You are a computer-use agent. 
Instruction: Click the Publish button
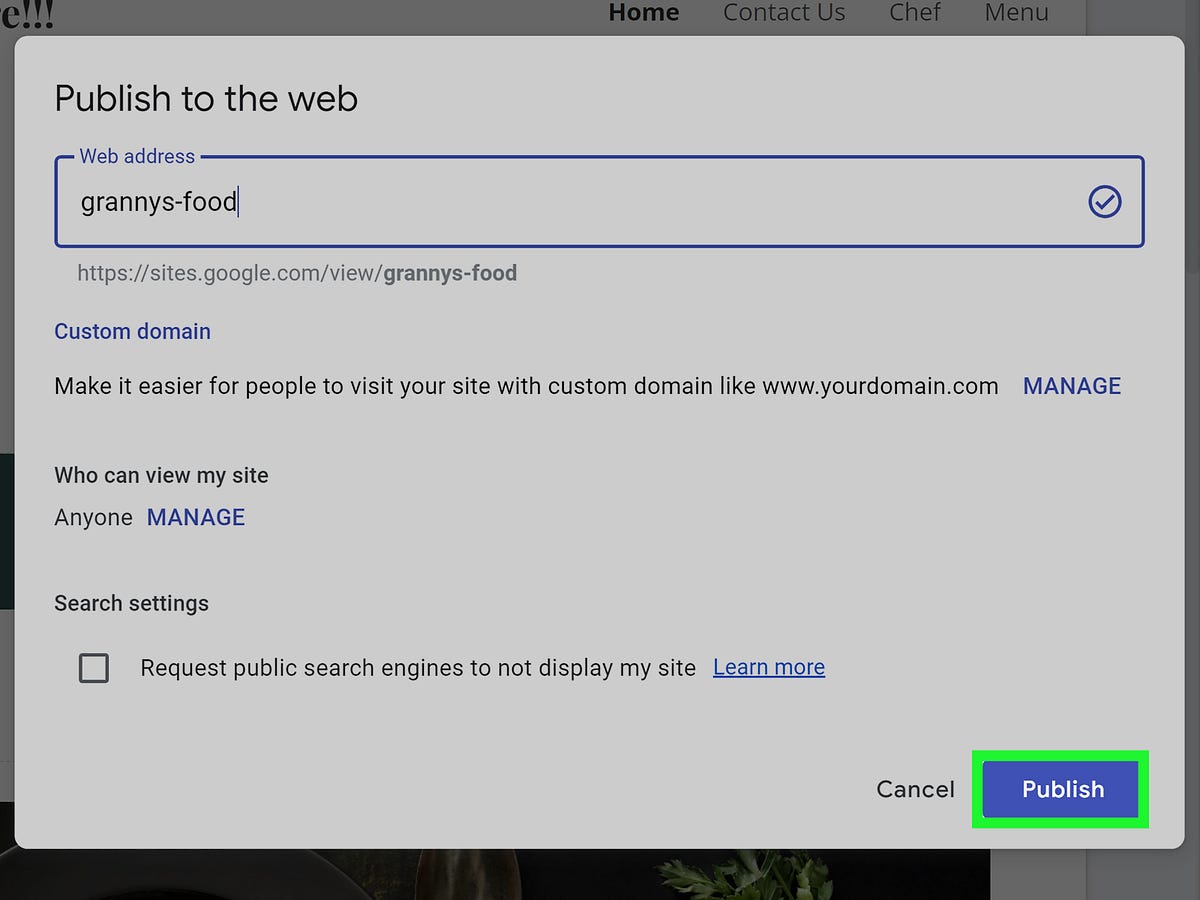[1060, 789]
